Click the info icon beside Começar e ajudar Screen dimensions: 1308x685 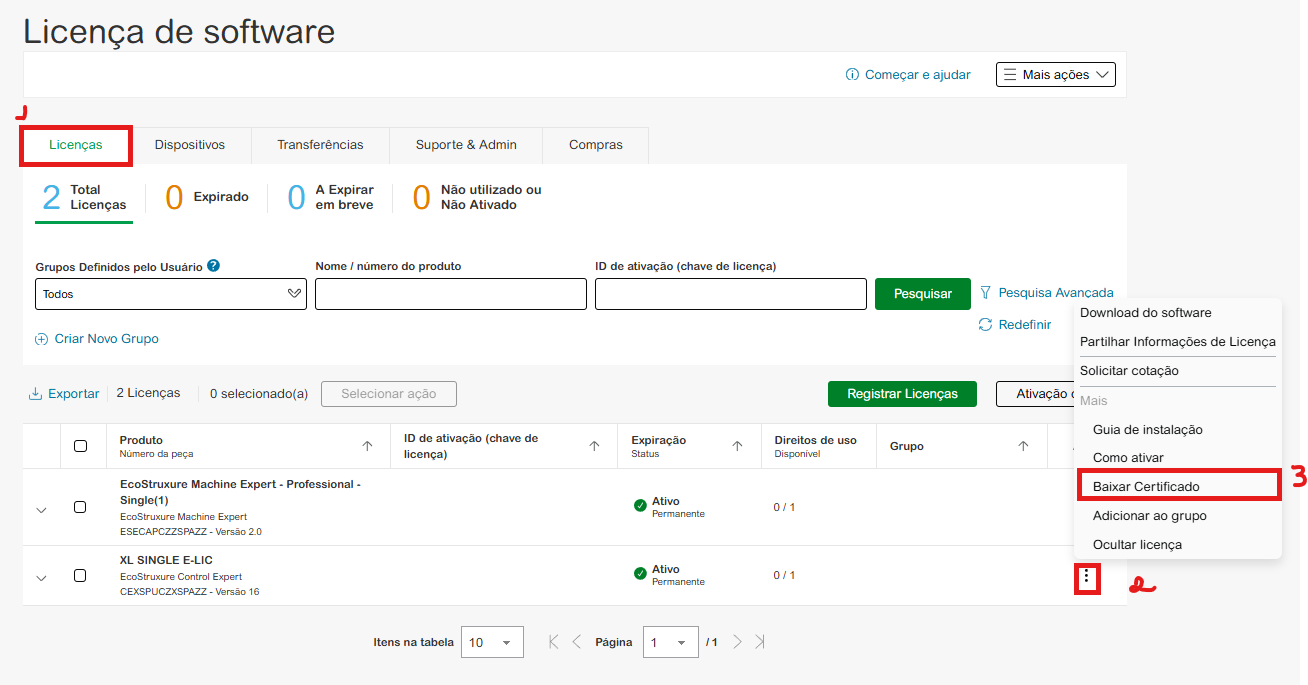pos(852,75)
